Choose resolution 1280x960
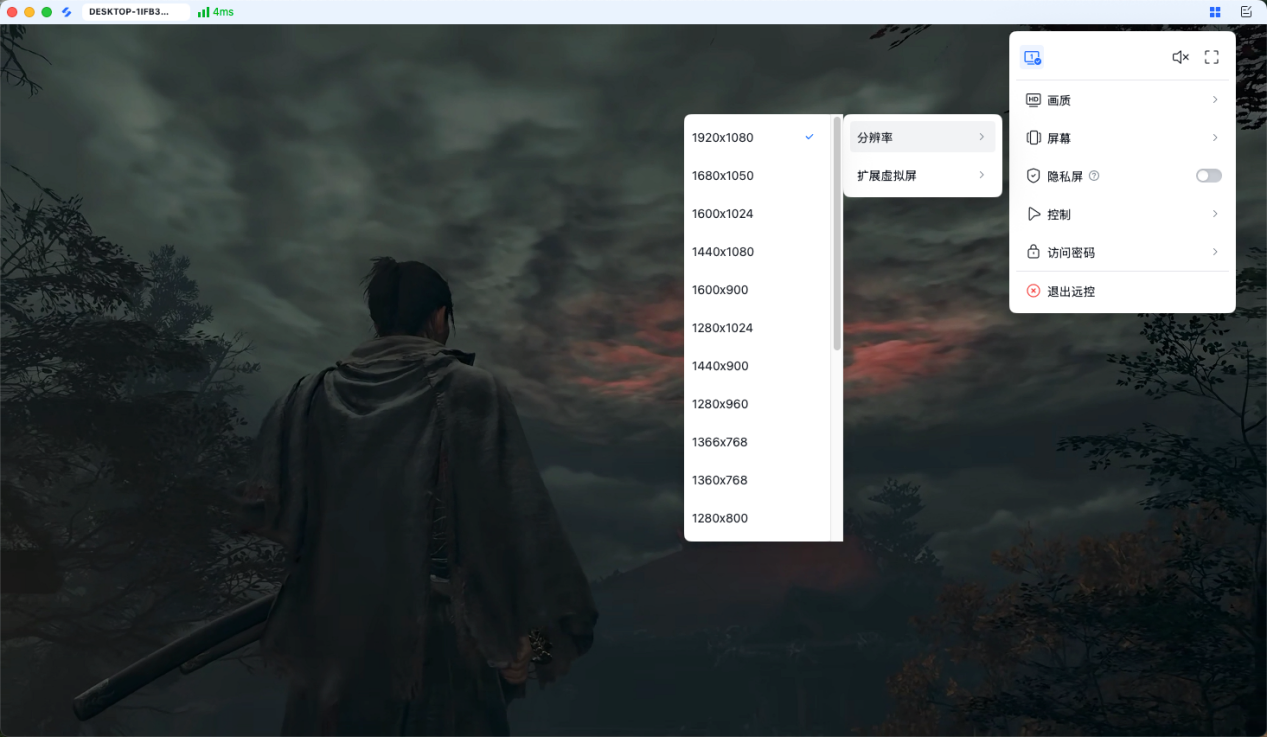Screen dimensions: 1267x737 tap(757, 403)
